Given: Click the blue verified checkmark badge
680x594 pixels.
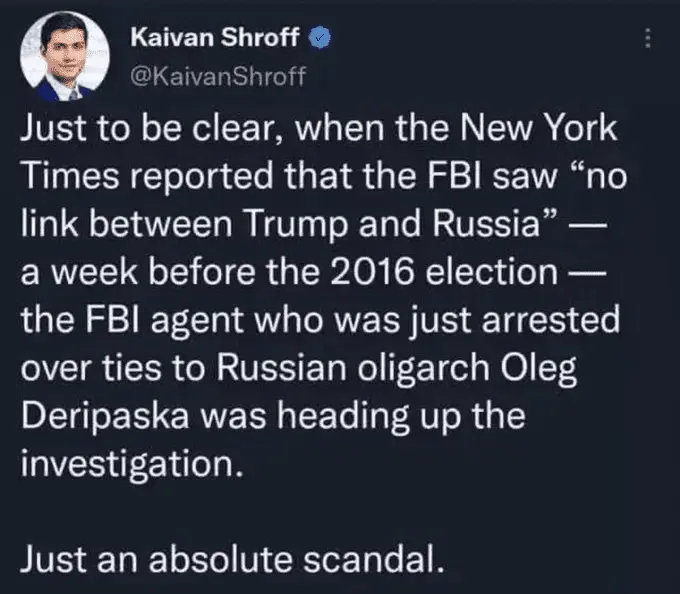Looking at the screenshot, I should pyautogui.click(x=315, y=41).
